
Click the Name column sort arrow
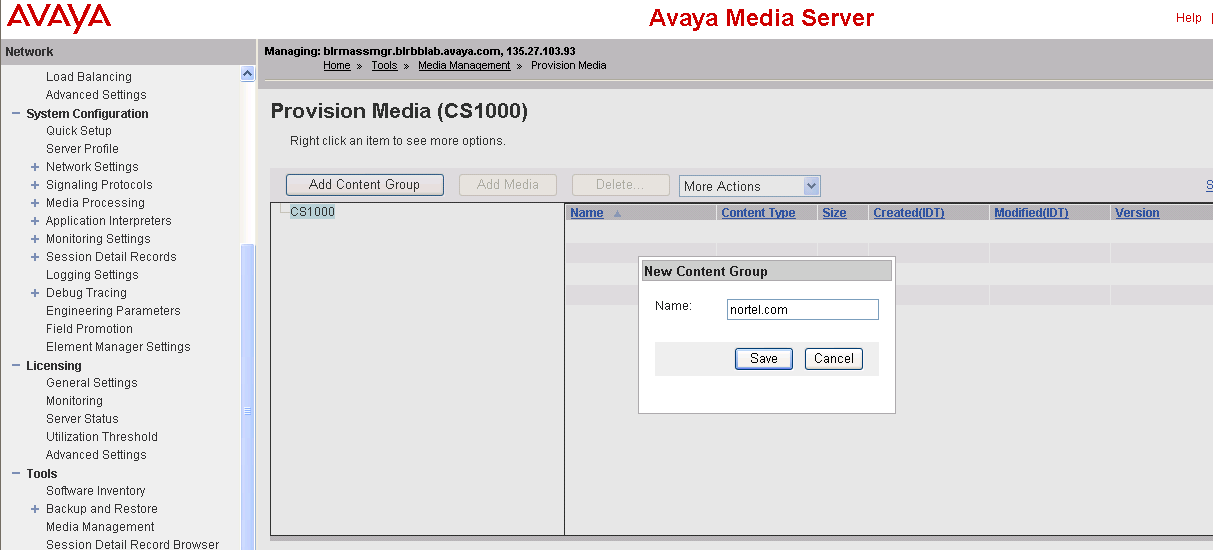(617, 214)
